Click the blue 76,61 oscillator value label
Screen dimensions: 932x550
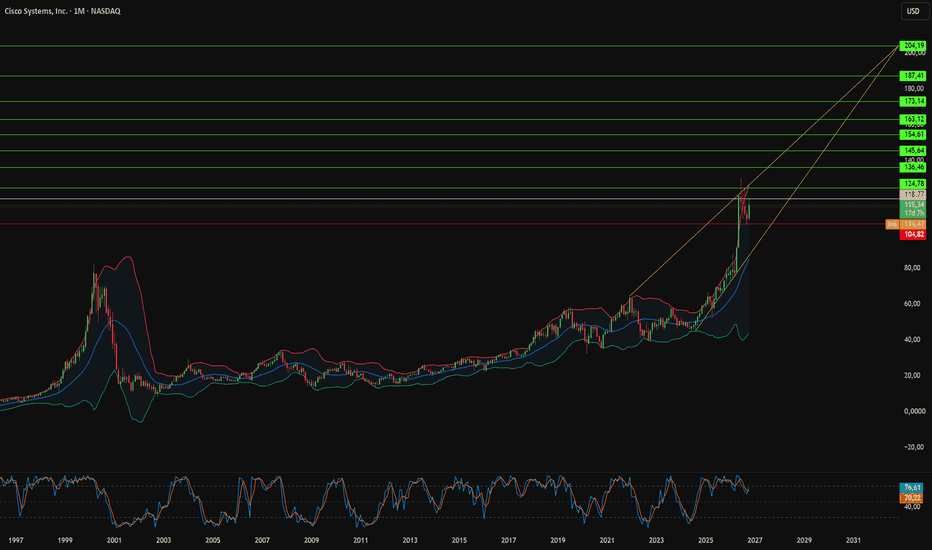912,488
